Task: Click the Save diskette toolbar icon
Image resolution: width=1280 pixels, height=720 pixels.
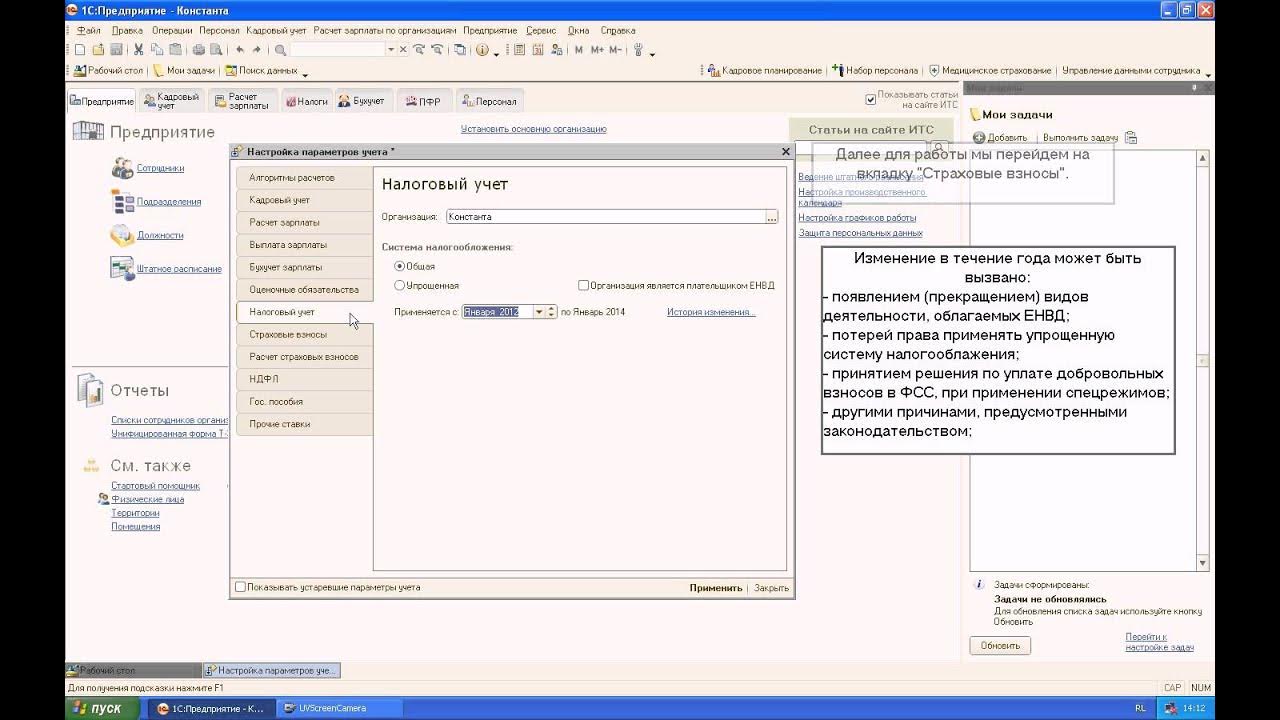Action: click(116, 49)
